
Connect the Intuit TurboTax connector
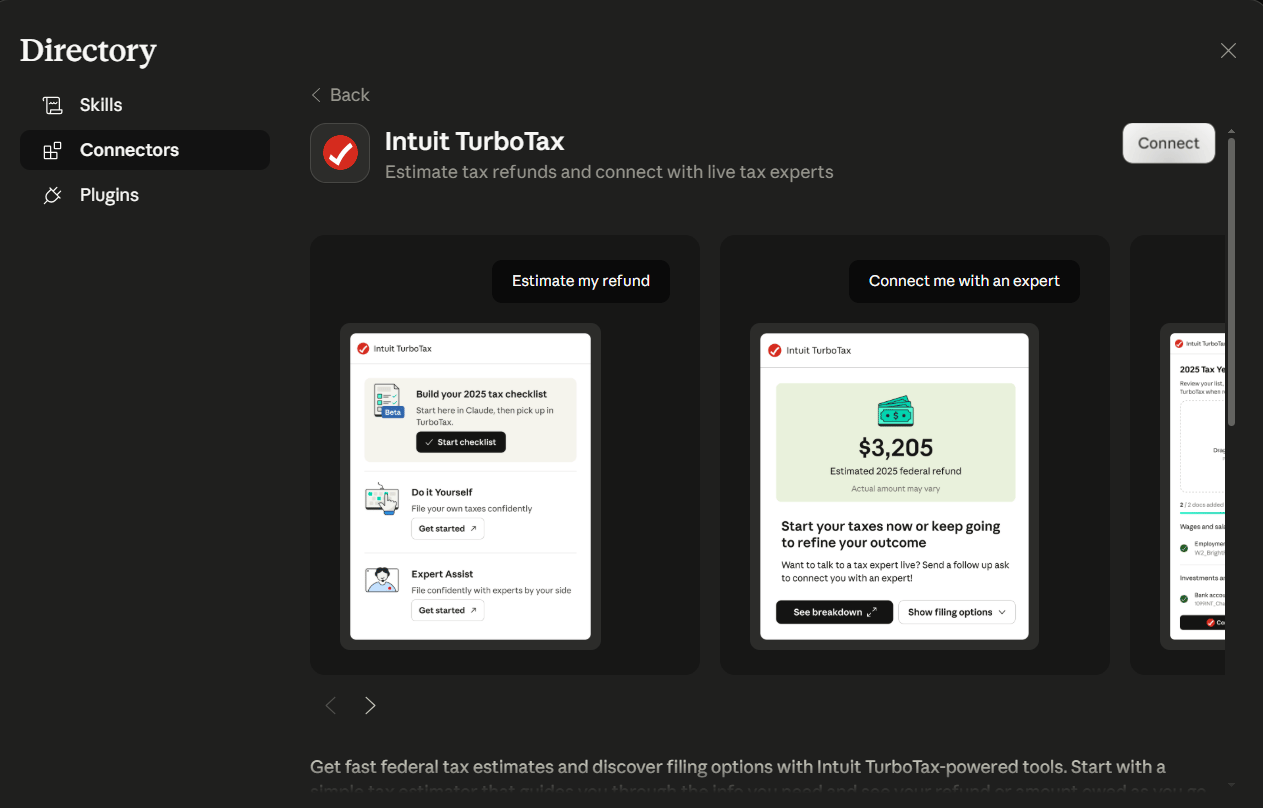coord(1168,143)
